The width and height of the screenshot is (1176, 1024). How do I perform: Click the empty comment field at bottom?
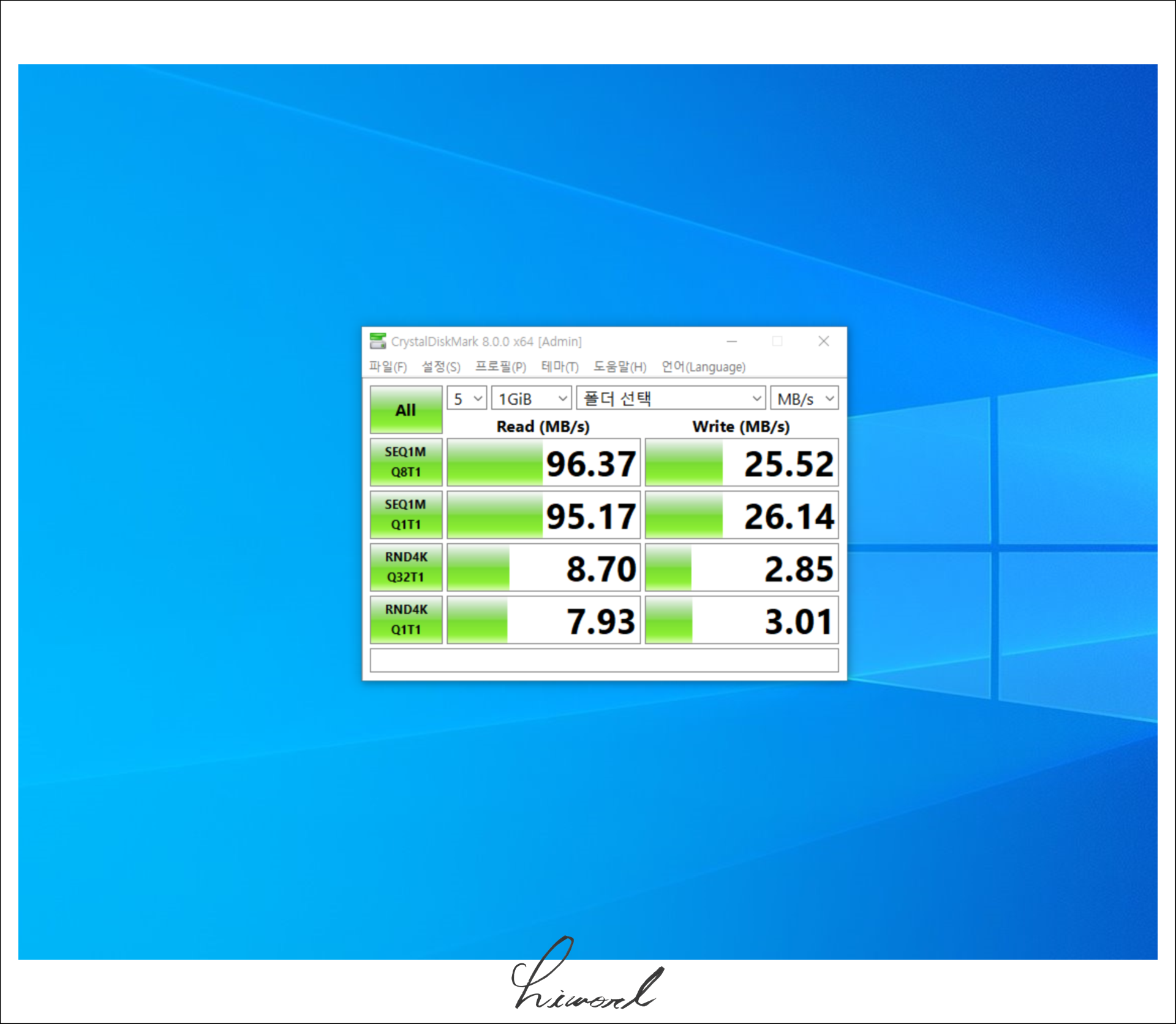(x=604, y=661)
